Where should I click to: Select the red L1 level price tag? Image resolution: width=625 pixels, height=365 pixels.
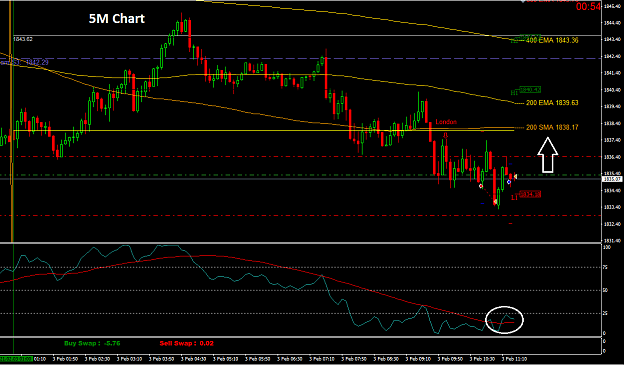pos(530,194)
